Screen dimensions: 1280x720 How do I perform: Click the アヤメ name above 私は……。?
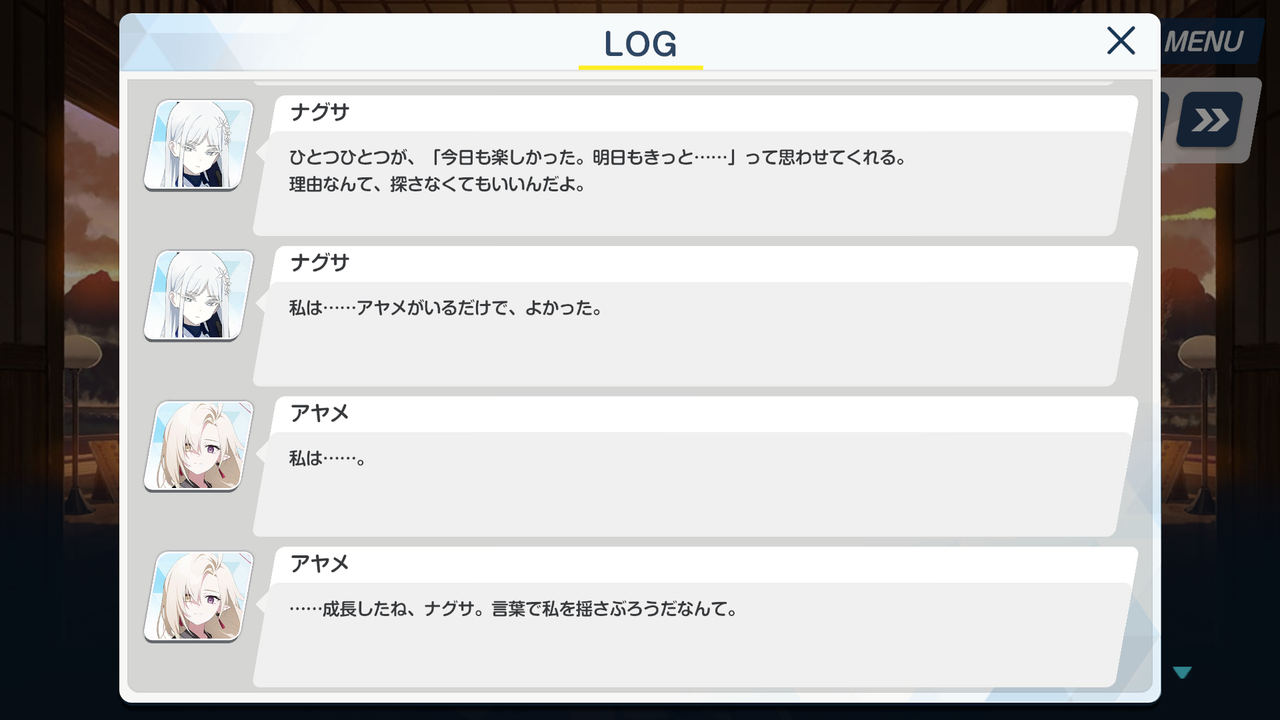(320, 413)
